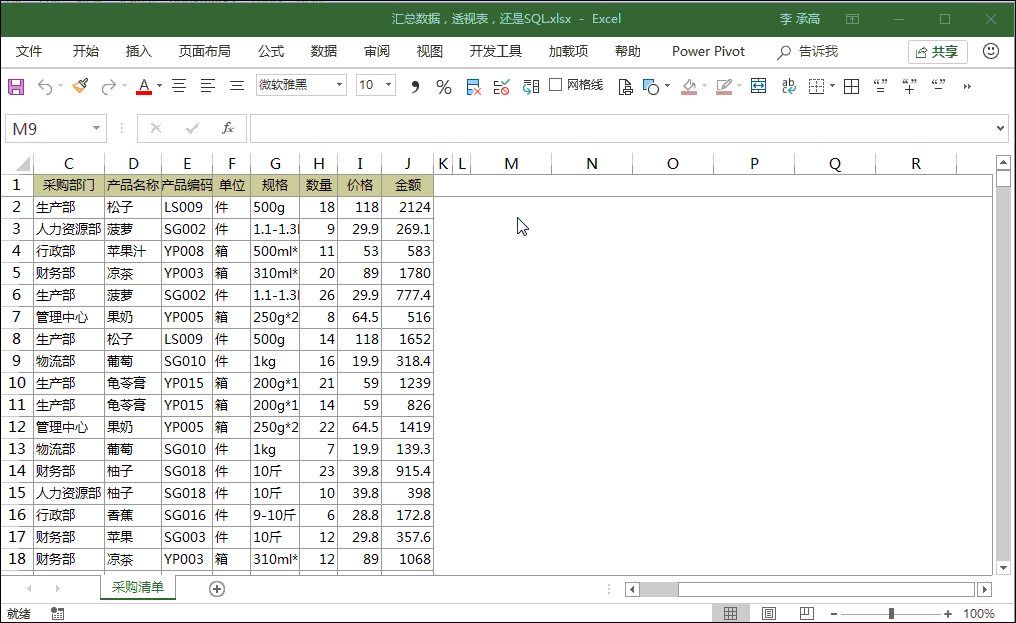Click the highlighter pen color icon

point(724,87)
